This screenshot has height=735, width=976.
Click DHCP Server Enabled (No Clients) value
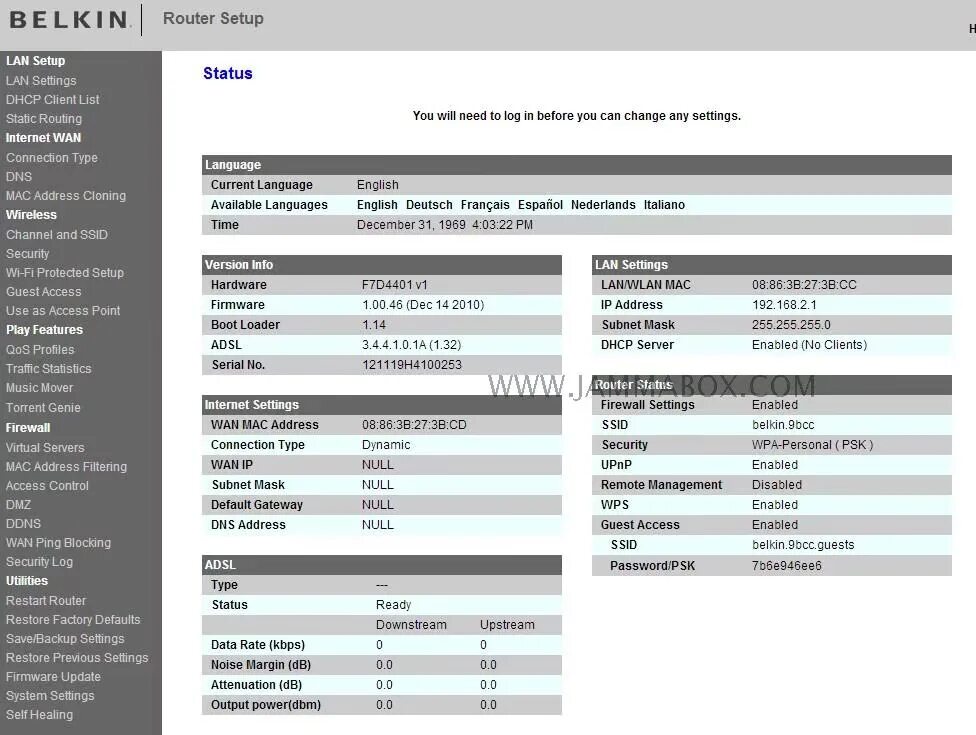point(809,345)
